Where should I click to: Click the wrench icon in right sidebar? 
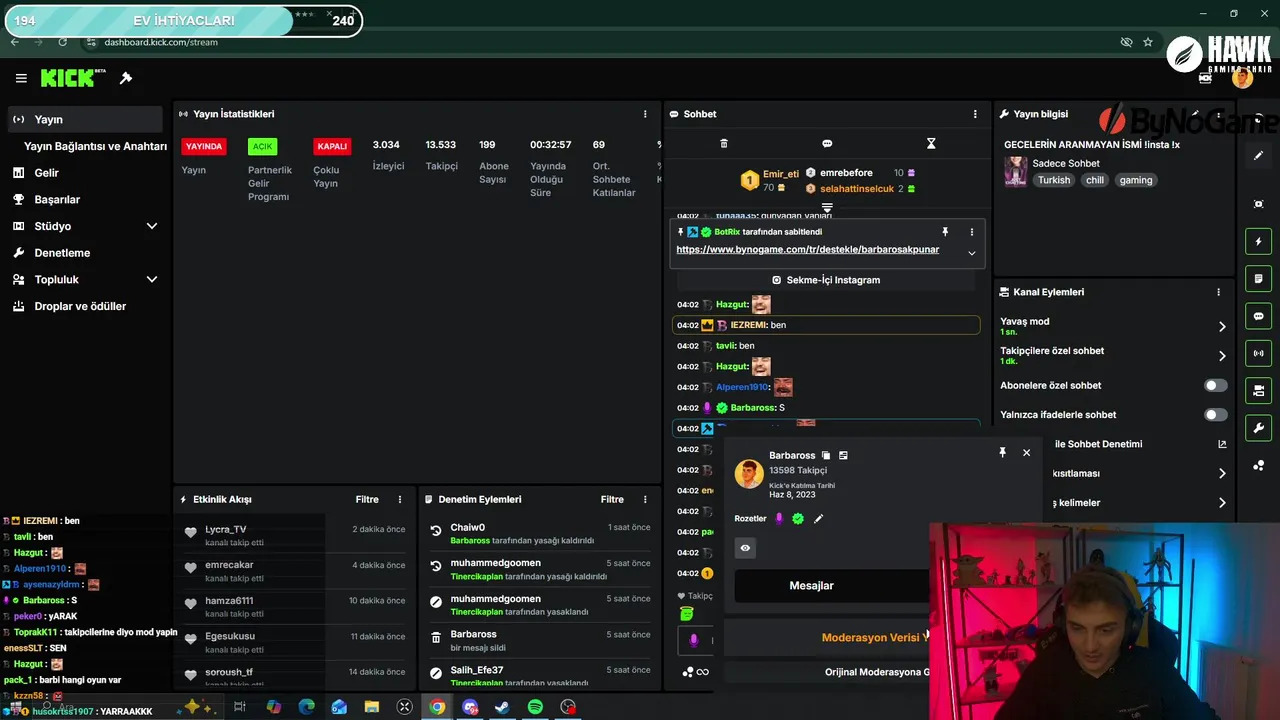click(x=1258, y=428)
